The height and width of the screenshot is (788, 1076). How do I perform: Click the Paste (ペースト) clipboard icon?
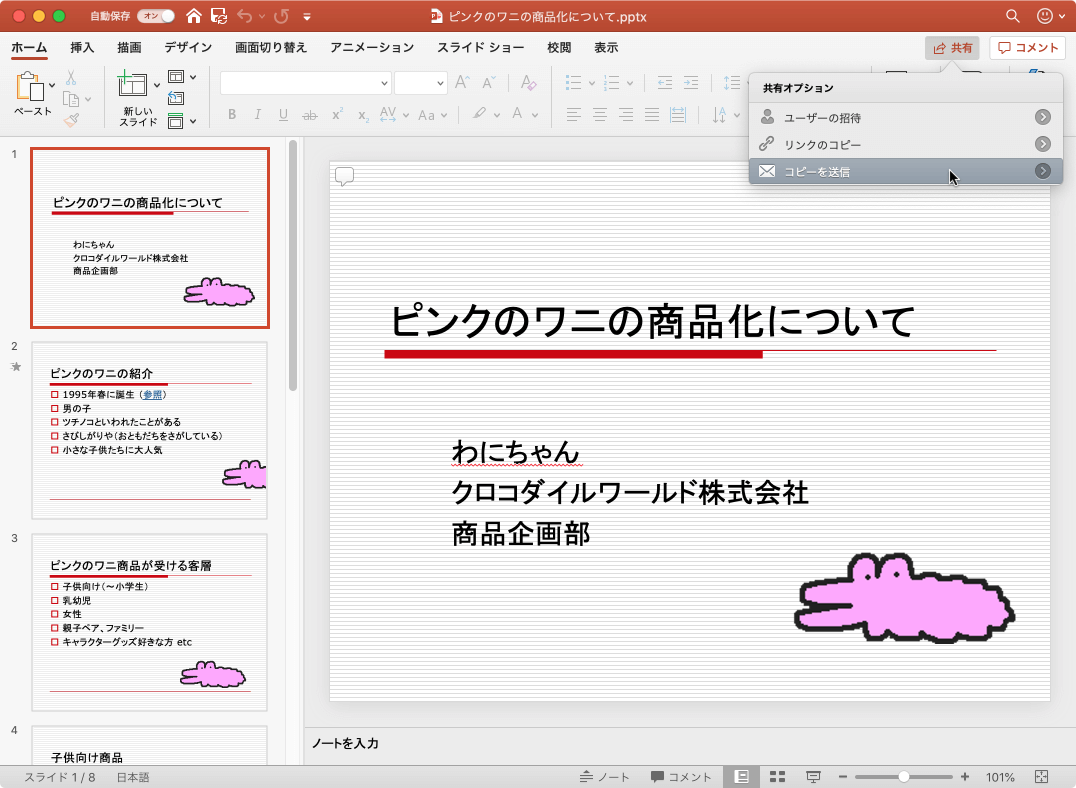[29, 88]
